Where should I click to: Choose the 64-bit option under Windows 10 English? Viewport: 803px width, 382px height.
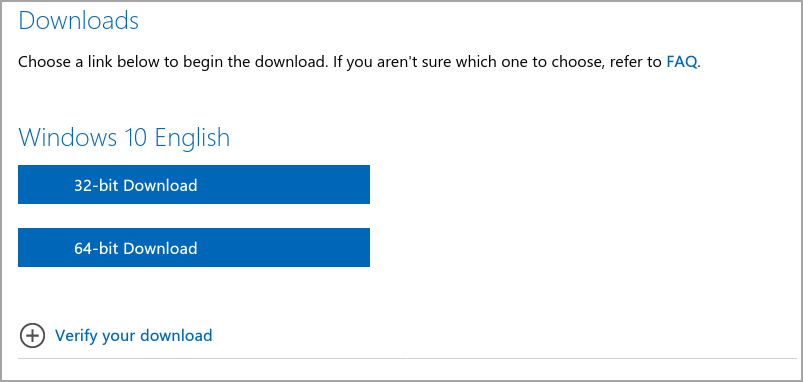click(194, 247)
